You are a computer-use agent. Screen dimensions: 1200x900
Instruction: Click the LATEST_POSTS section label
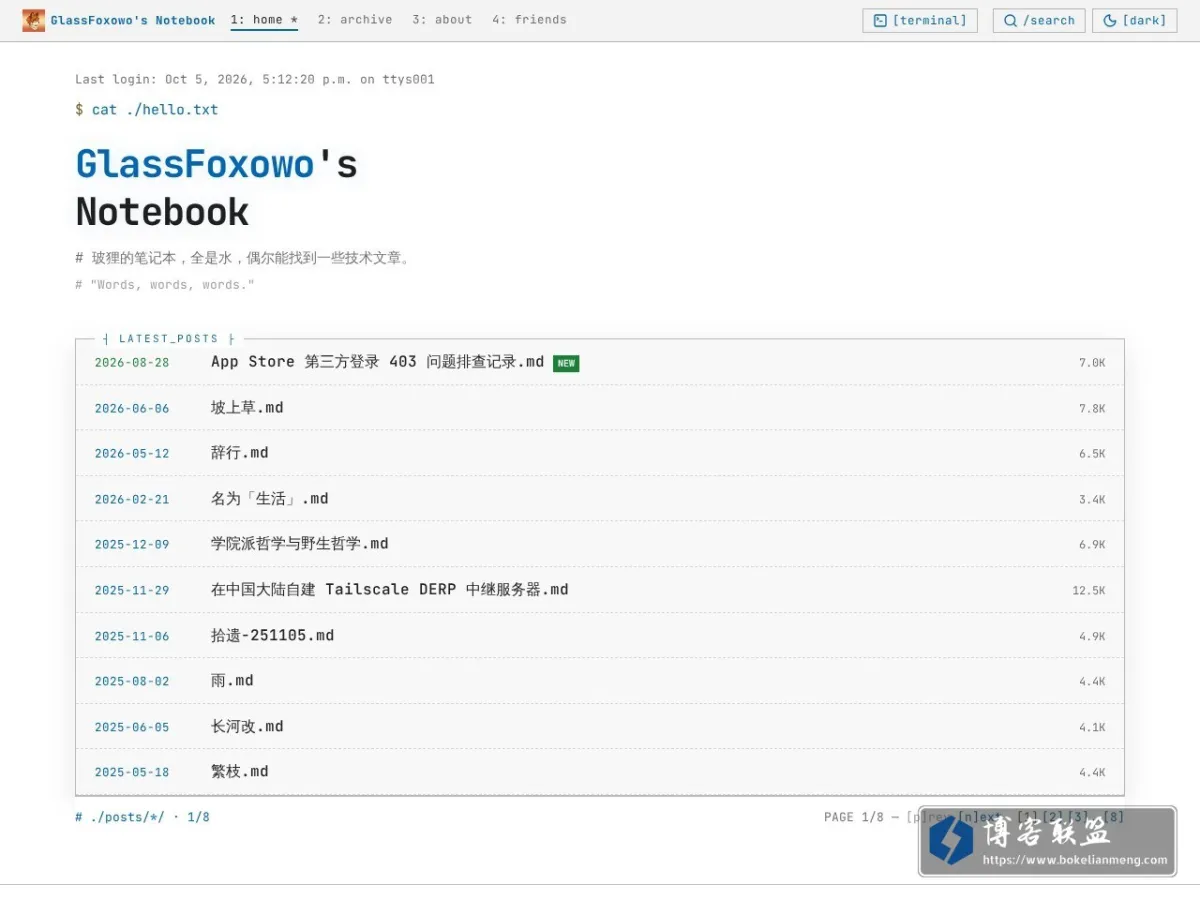[168, 339]
